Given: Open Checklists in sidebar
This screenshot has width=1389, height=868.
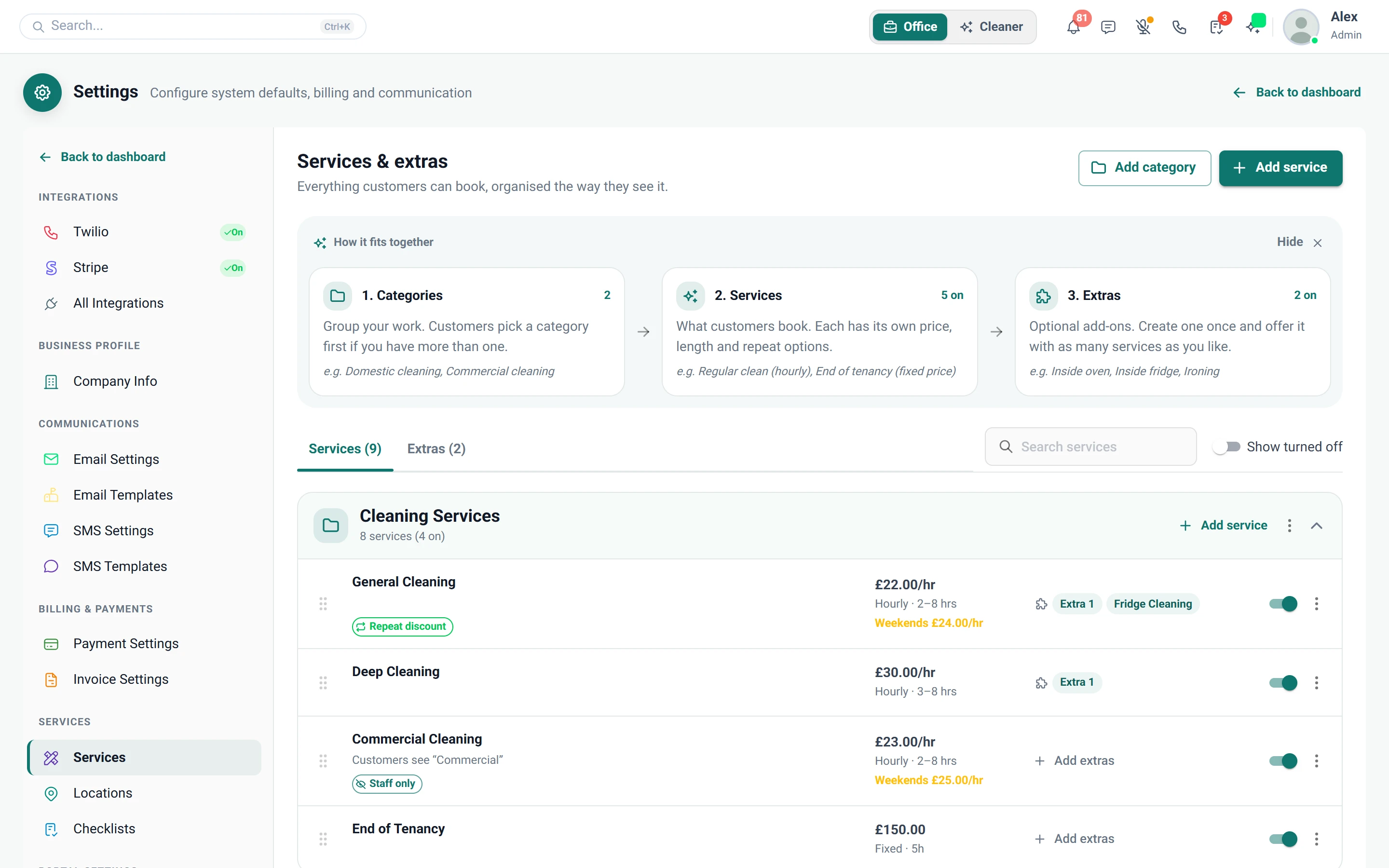Looking at the screenshot, I should [x=144, y=828].
